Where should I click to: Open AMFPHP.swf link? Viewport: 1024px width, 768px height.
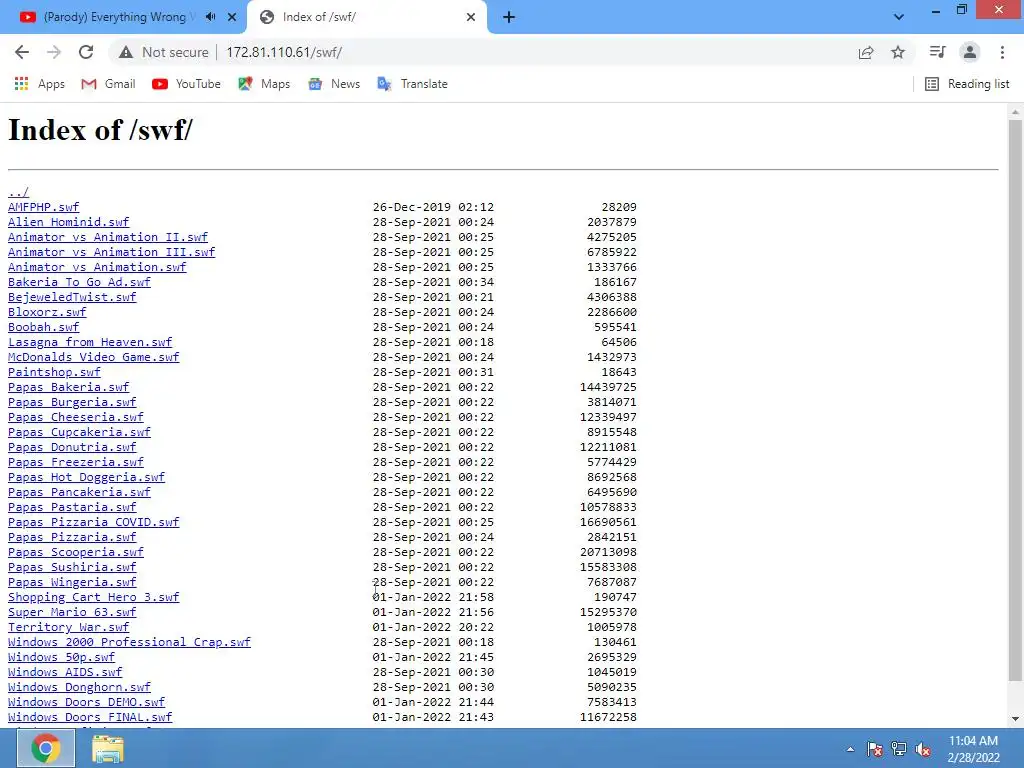click(43, 207)
